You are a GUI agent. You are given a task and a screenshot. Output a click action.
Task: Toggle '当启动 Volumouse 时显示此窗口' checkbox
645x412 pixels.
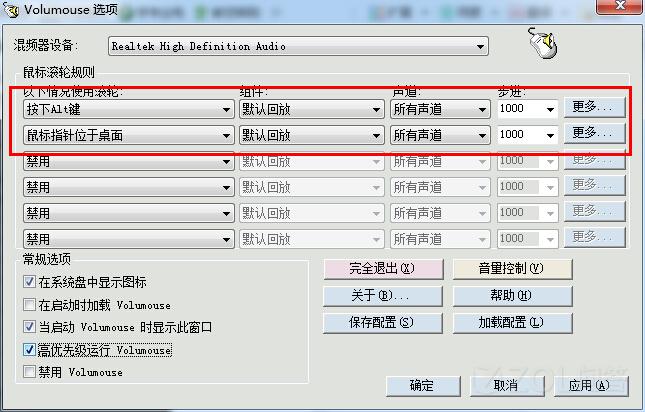pos(29,327)
